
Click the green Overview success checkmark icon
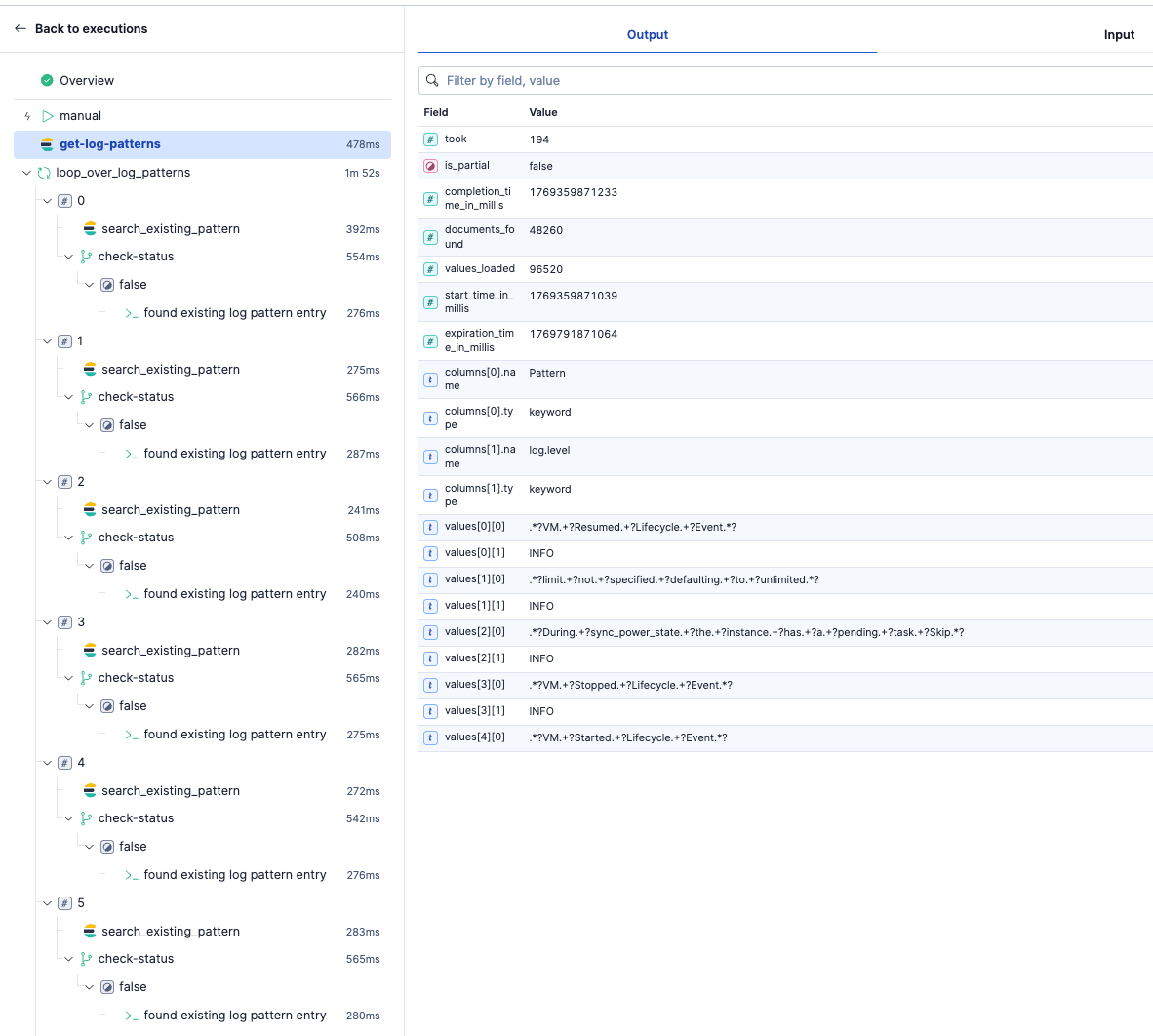click(x=47, y=80)
